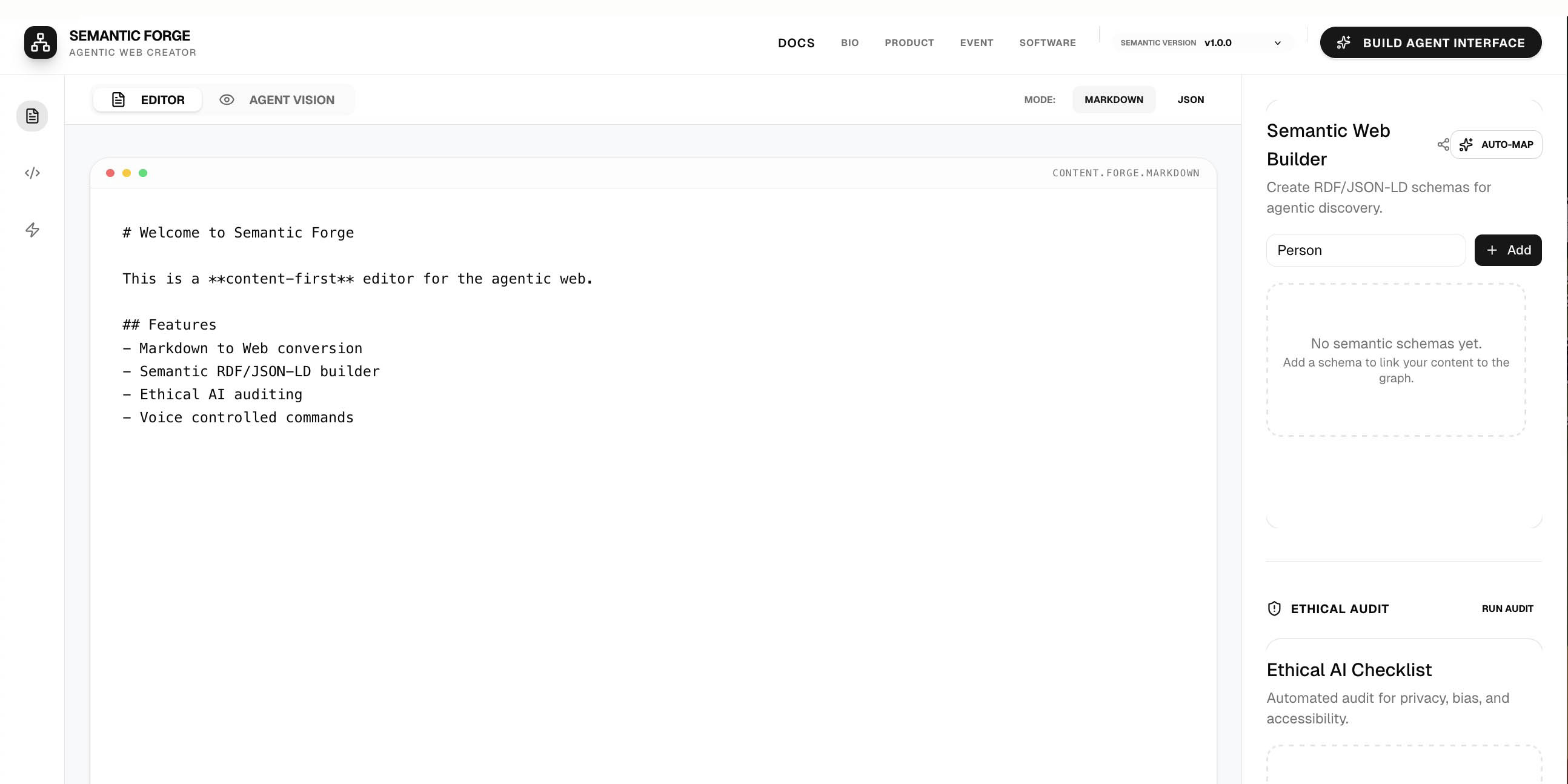Select the code view icon in the sidebar
The image size is (1568, 784).
32,172
